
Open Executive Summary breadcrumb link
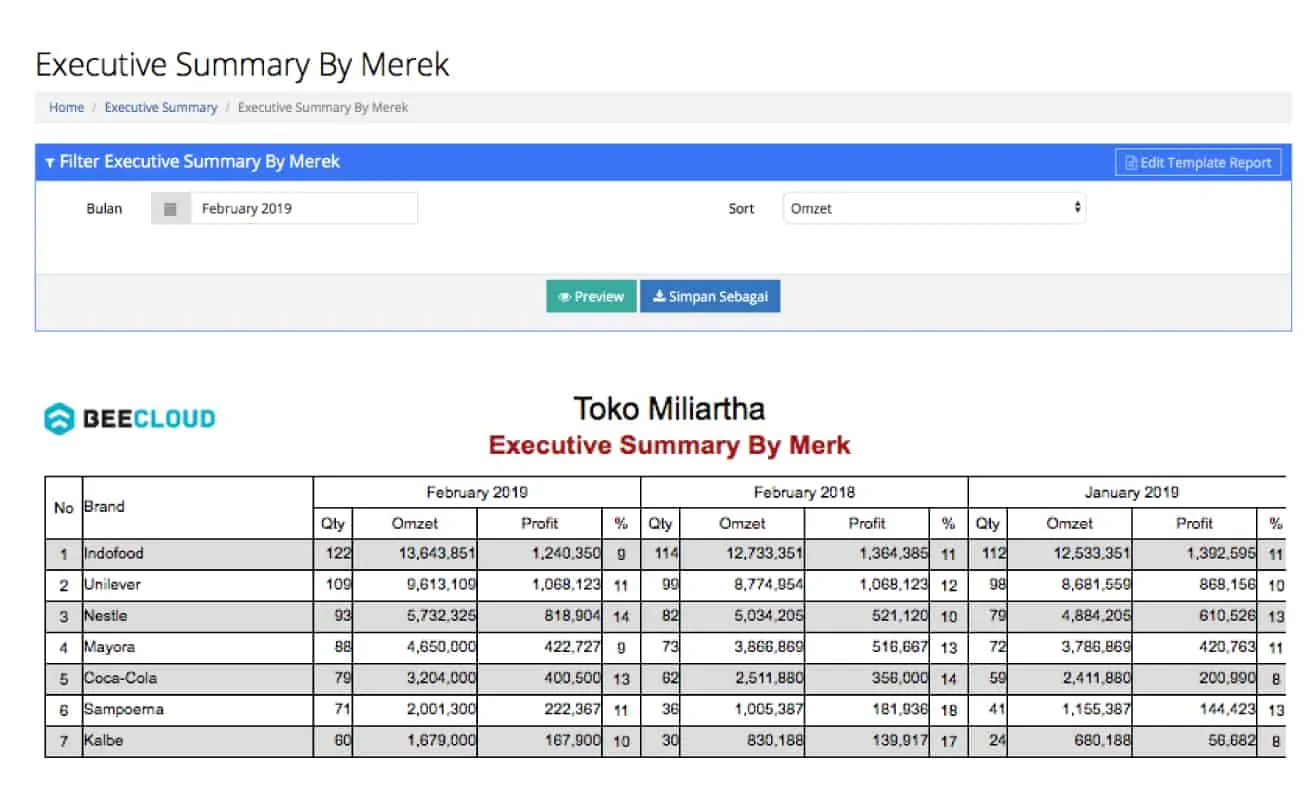161,108
